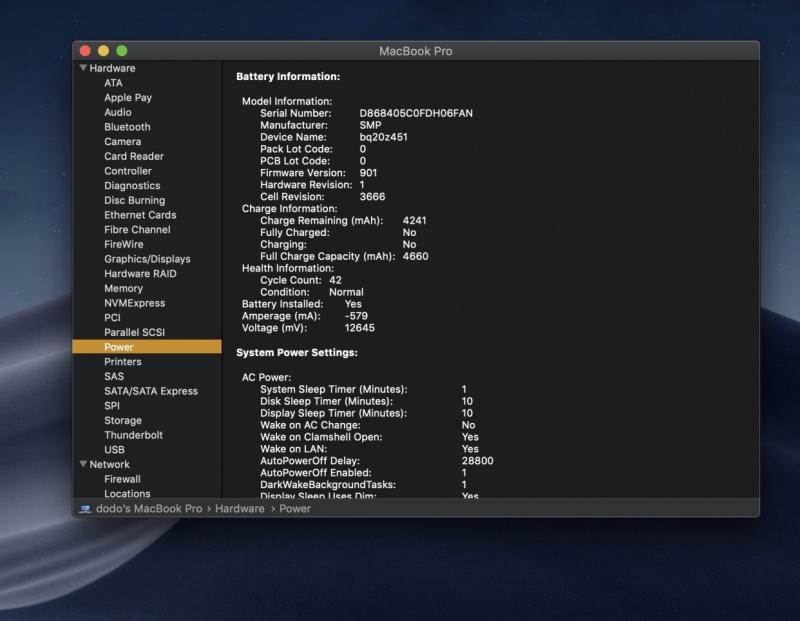Select the Network category label
800x621 pixels.
pos(109,464)
